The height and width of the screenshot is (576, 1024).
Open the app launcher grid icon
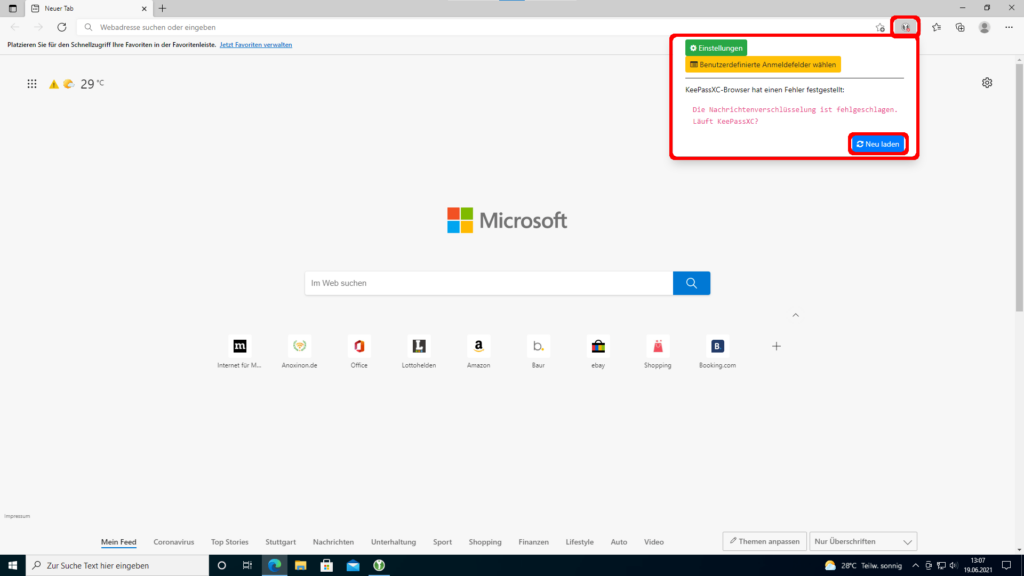(x=31, y=84)
